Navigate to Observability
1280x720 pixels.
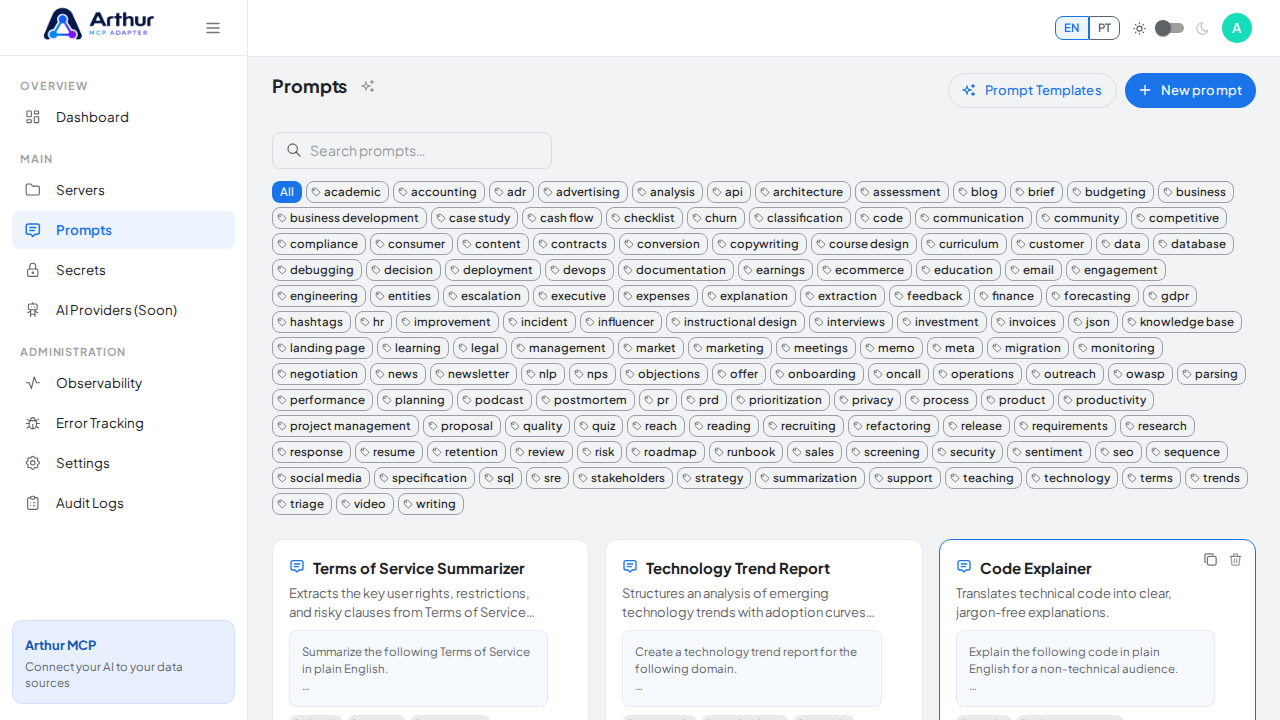click(x=123, y=383)
